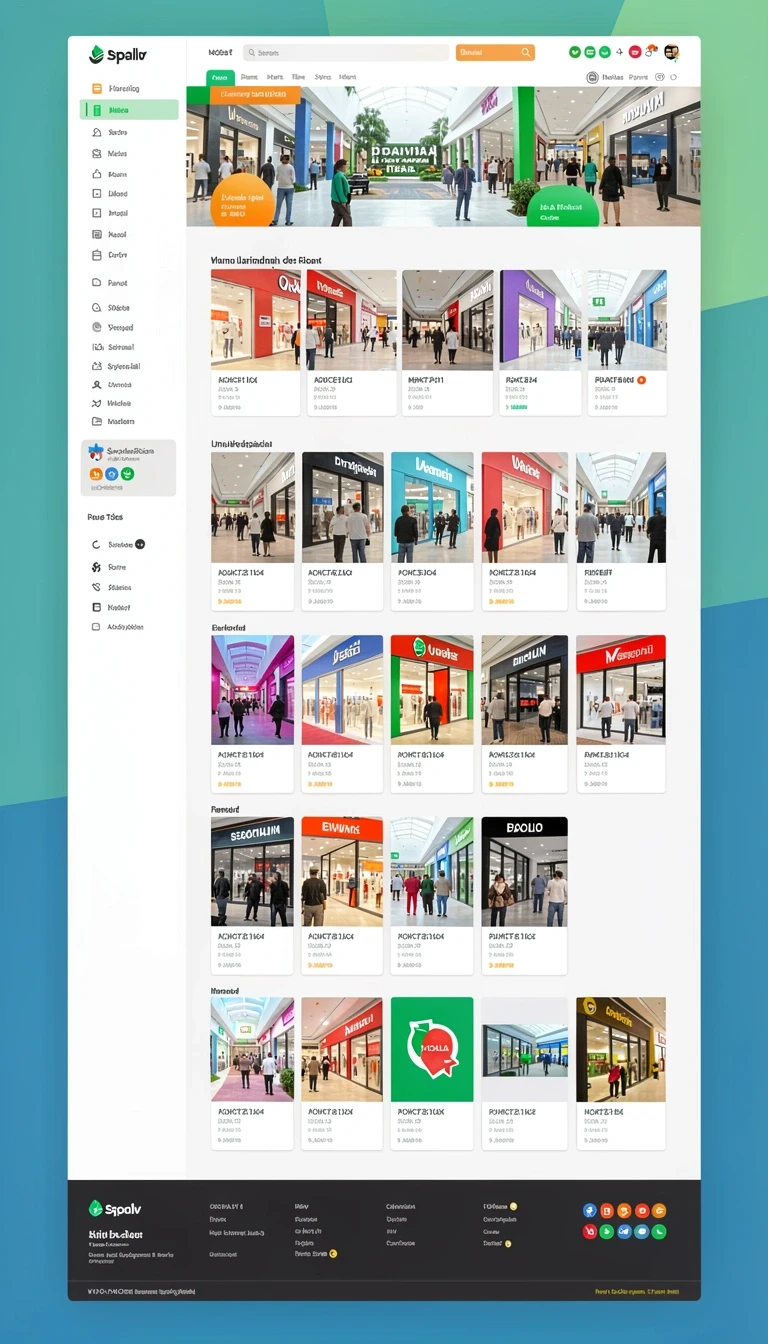The image size is (768, 1344).
Task: Open the green-and-red storefront card in the third row
Action: tap(432, 714)
